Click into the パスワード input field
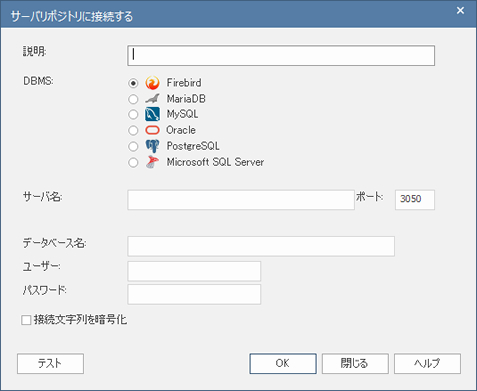 click(x=194, y=294)
